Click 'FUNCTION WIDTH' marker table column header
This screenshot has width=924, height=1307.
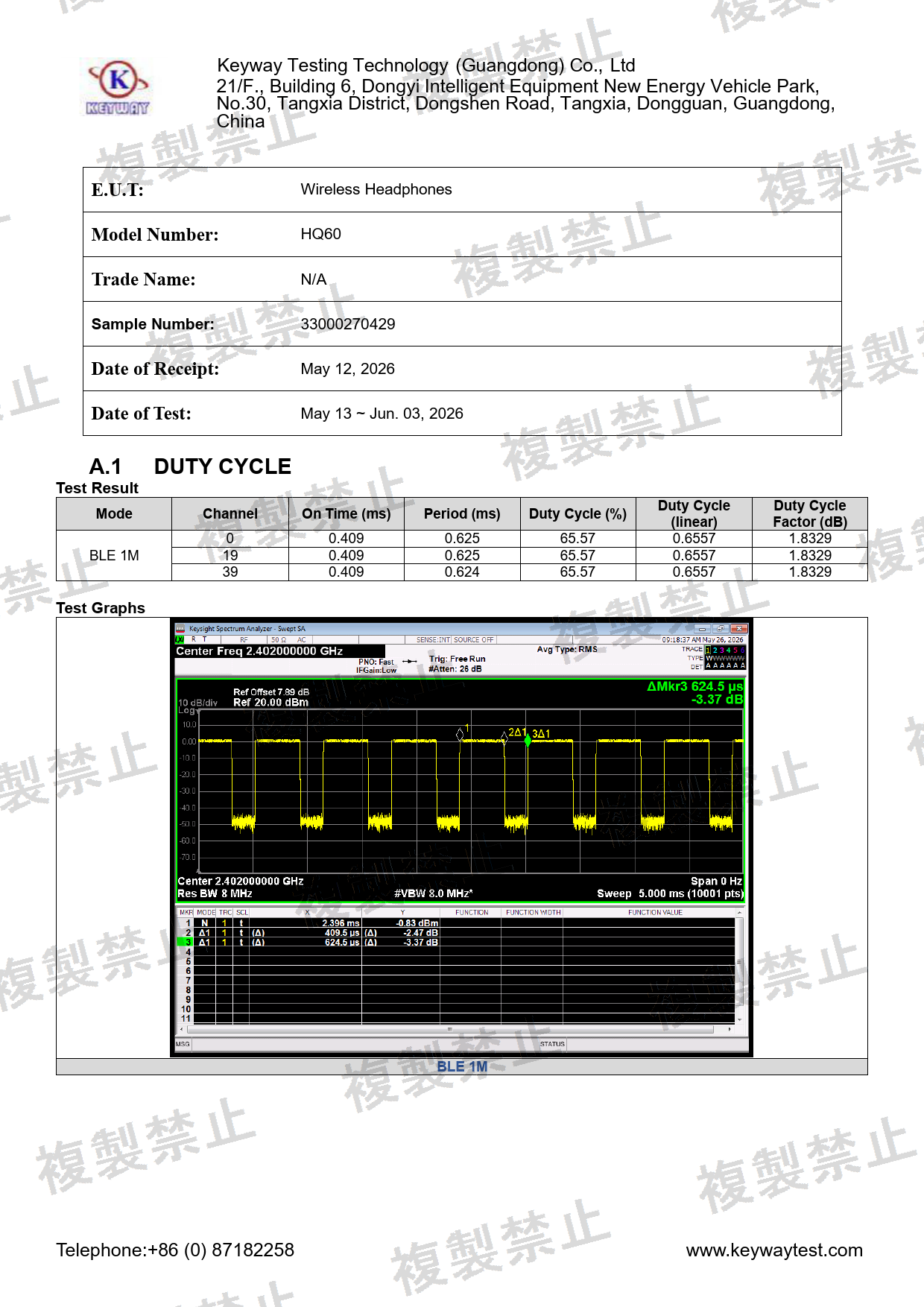(534, 913)
